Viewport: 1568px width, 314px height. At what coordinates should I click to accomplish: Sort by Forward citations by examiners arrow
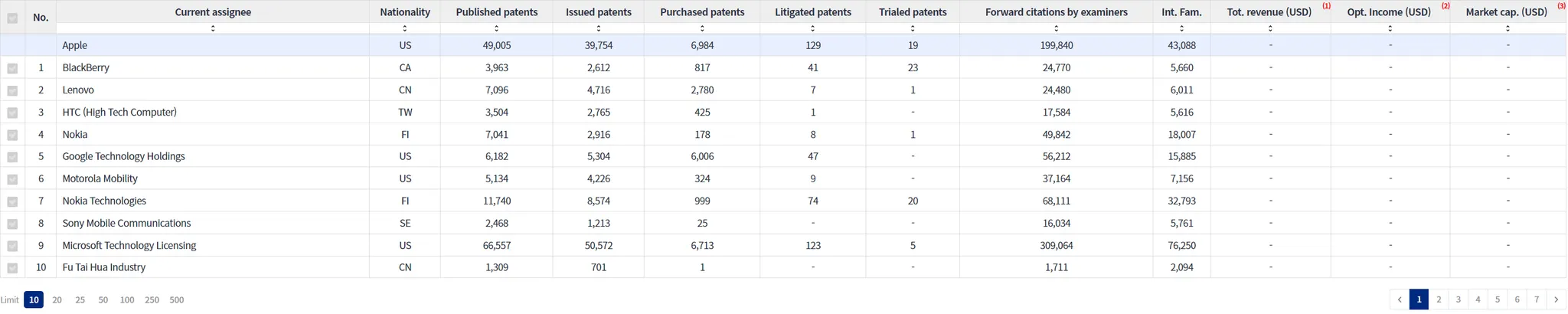coord(1057,28)
